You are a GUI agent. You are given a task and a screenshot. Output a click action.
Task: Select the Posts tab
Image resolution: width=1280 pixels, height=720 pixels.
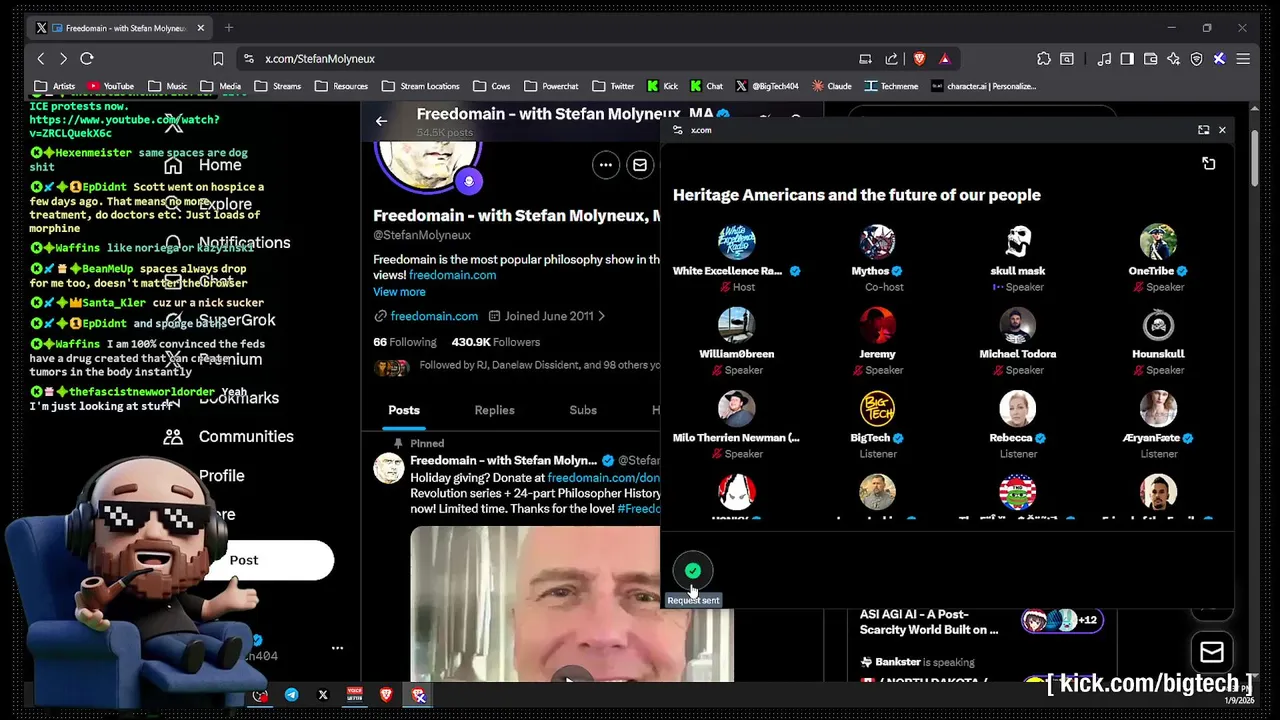[404, 410]
